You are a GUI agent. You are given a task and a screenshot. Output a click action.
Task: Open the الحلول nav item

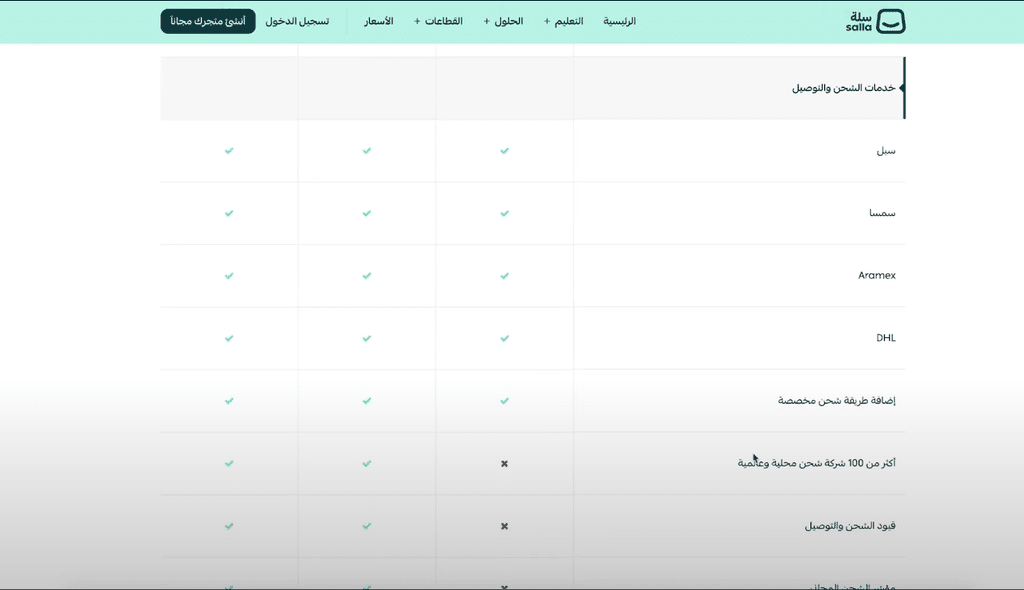pyautogui.click(x=509, y=22)
